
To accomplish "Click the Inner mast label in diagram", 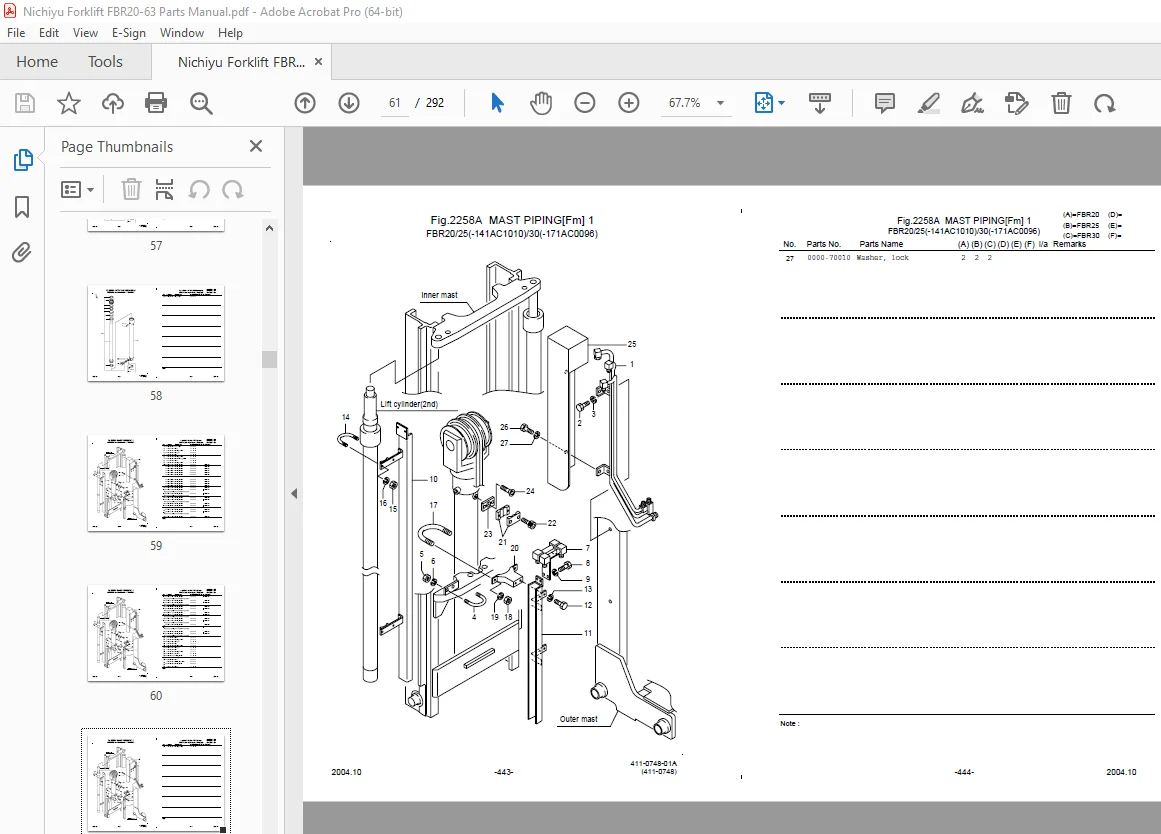I will pyautogui.click(x=439, y=295).
